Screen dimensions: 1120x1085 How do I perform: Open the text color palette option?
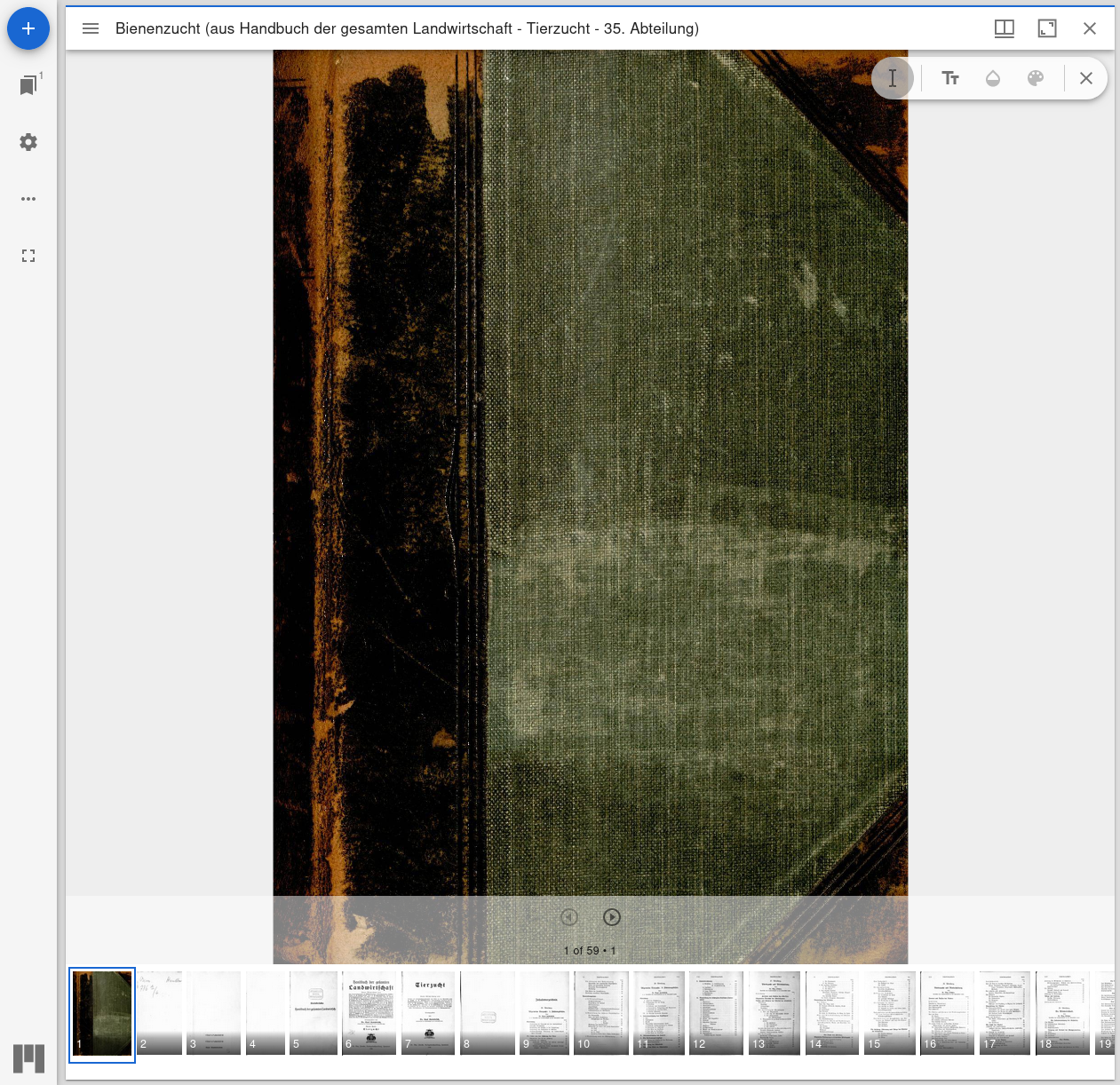point(1036,78)
